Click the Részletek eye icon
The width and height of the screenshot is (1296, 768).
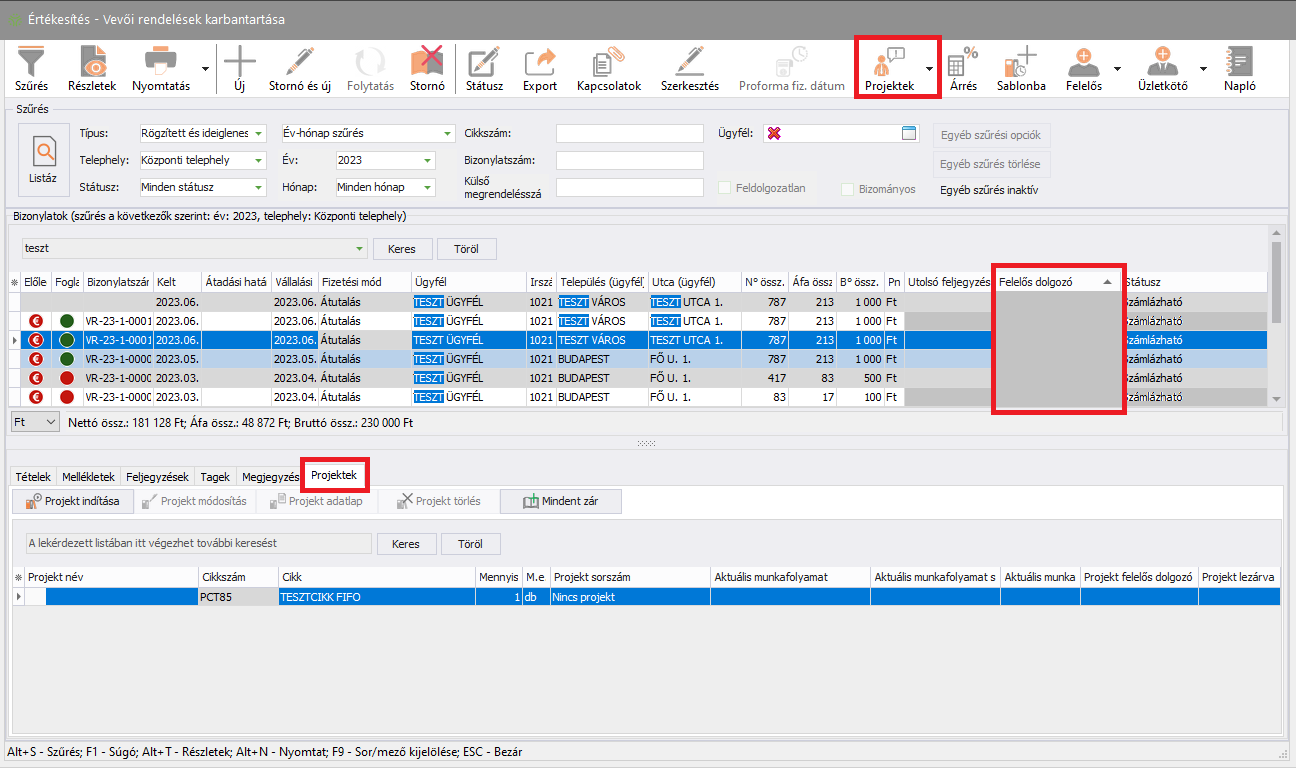(x=92, y=63)
